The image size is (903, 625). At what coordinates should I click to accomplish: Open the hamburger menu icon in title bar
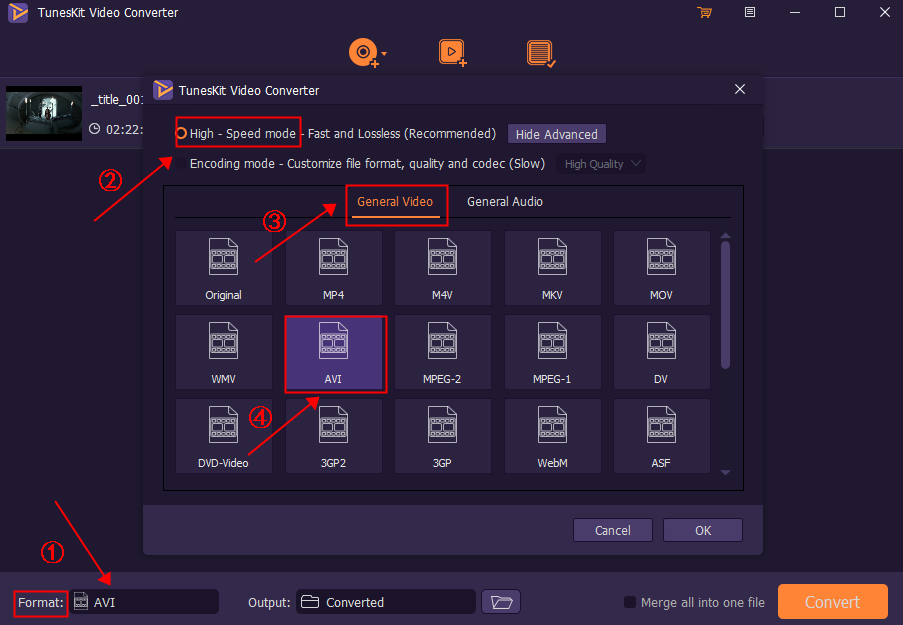coord(750,13)
